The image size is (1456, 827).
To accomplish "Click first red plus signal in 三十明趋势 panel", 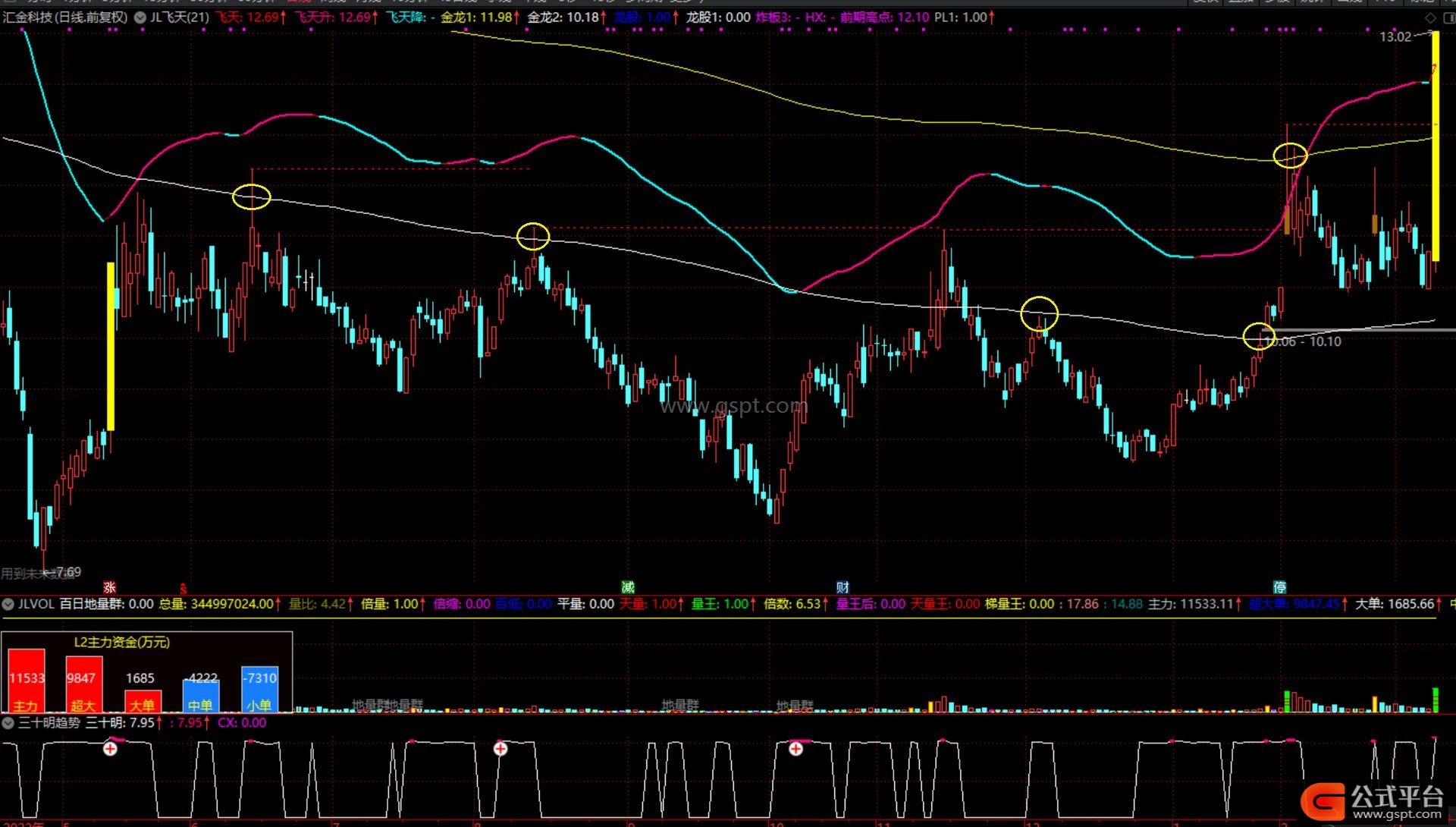I will (111, 749).
